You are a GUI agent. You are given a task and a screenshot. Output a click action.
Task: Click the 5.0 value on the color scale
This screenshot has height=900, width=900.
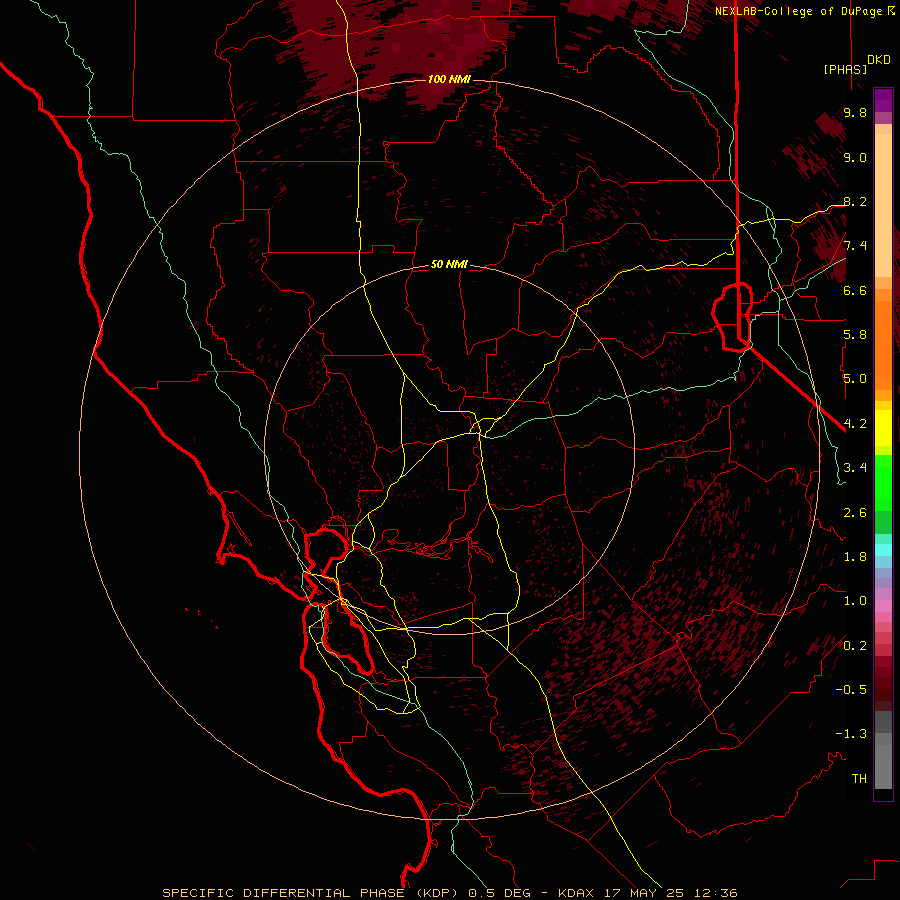[855, 379]
